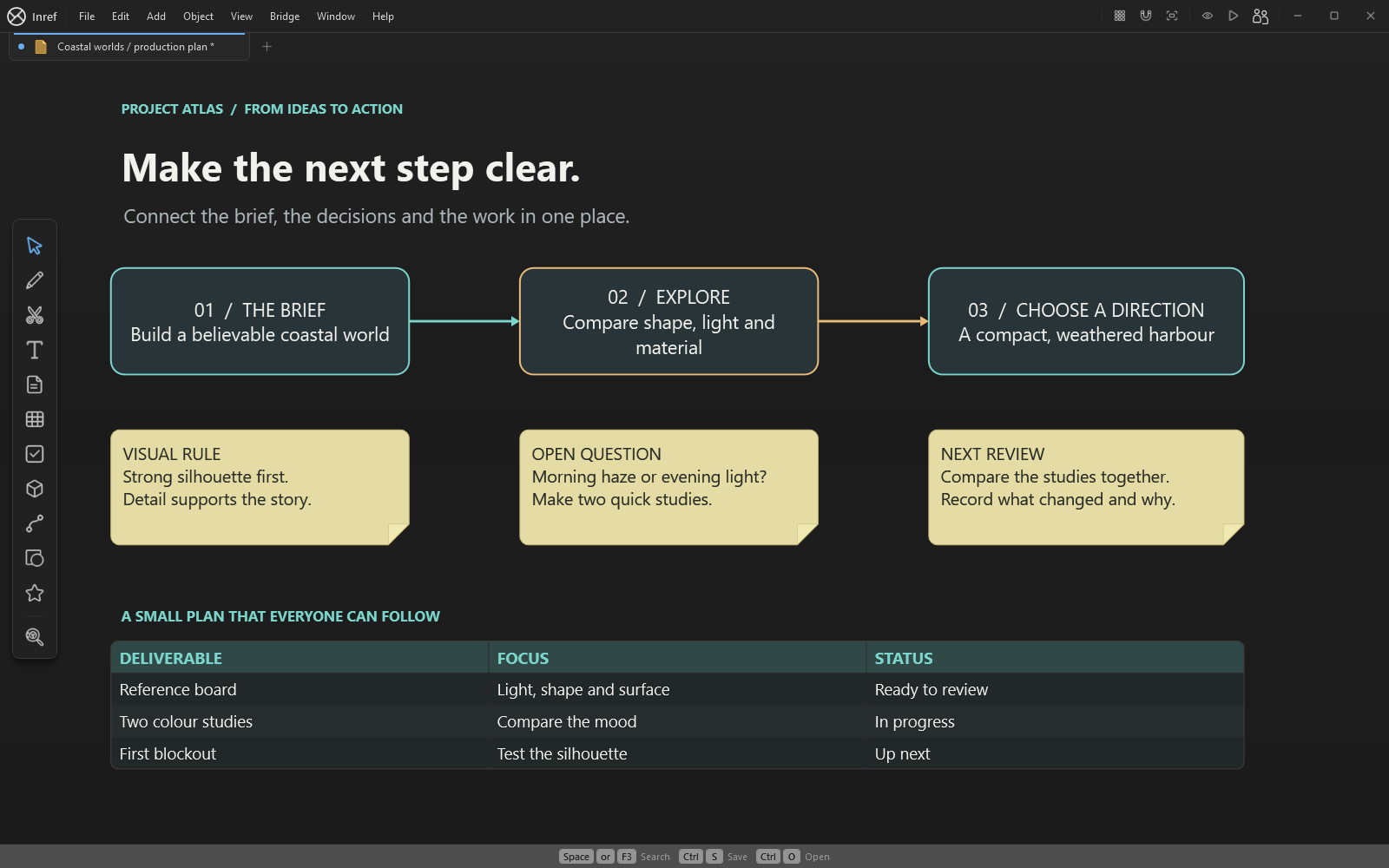The height and width of the screenshot is (868, 1389).
Task: Toggle the dotted grid icon in title bar
Action: [x=1120, y=16]
